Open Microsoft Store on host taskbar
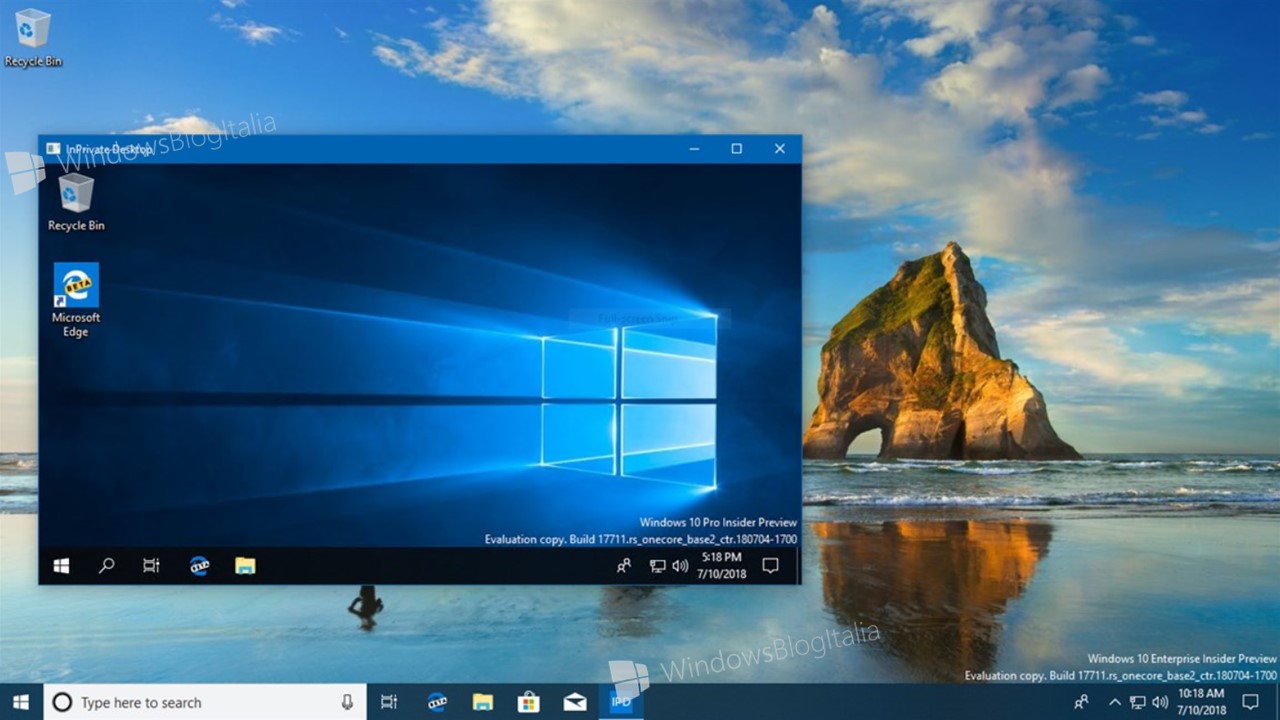This screenshot has width=1280, height=720. point(529,702)
